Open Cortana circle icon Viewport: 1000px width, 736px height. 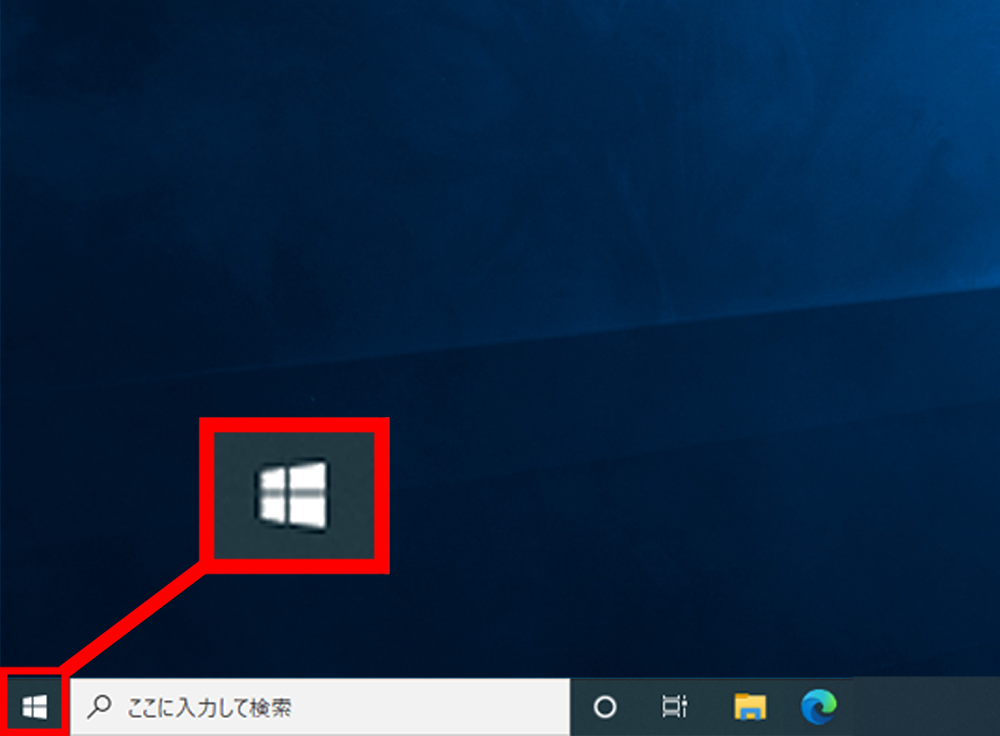(x=605, y=707)
